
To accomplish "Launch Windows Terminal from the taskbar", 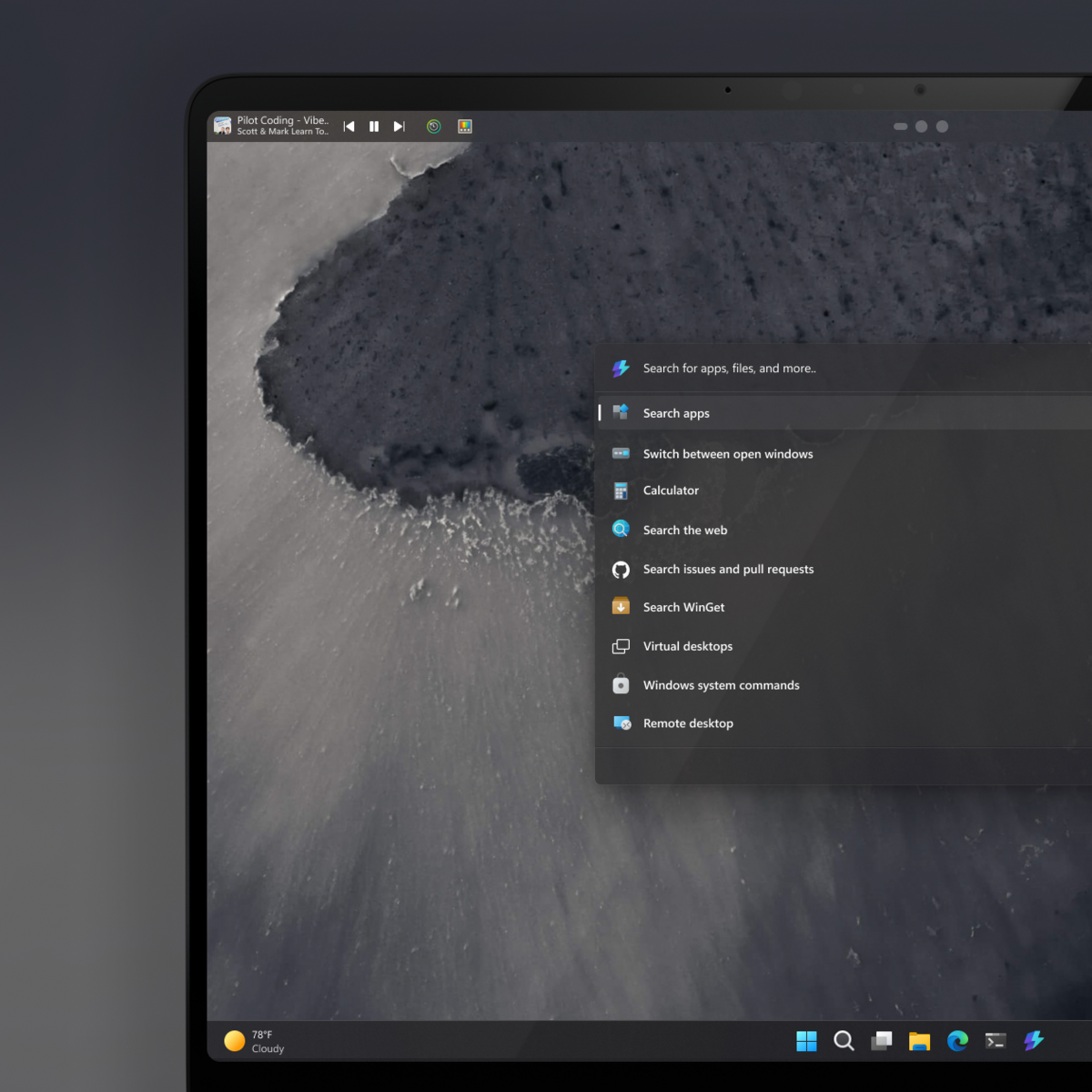I will (996, 1041).
